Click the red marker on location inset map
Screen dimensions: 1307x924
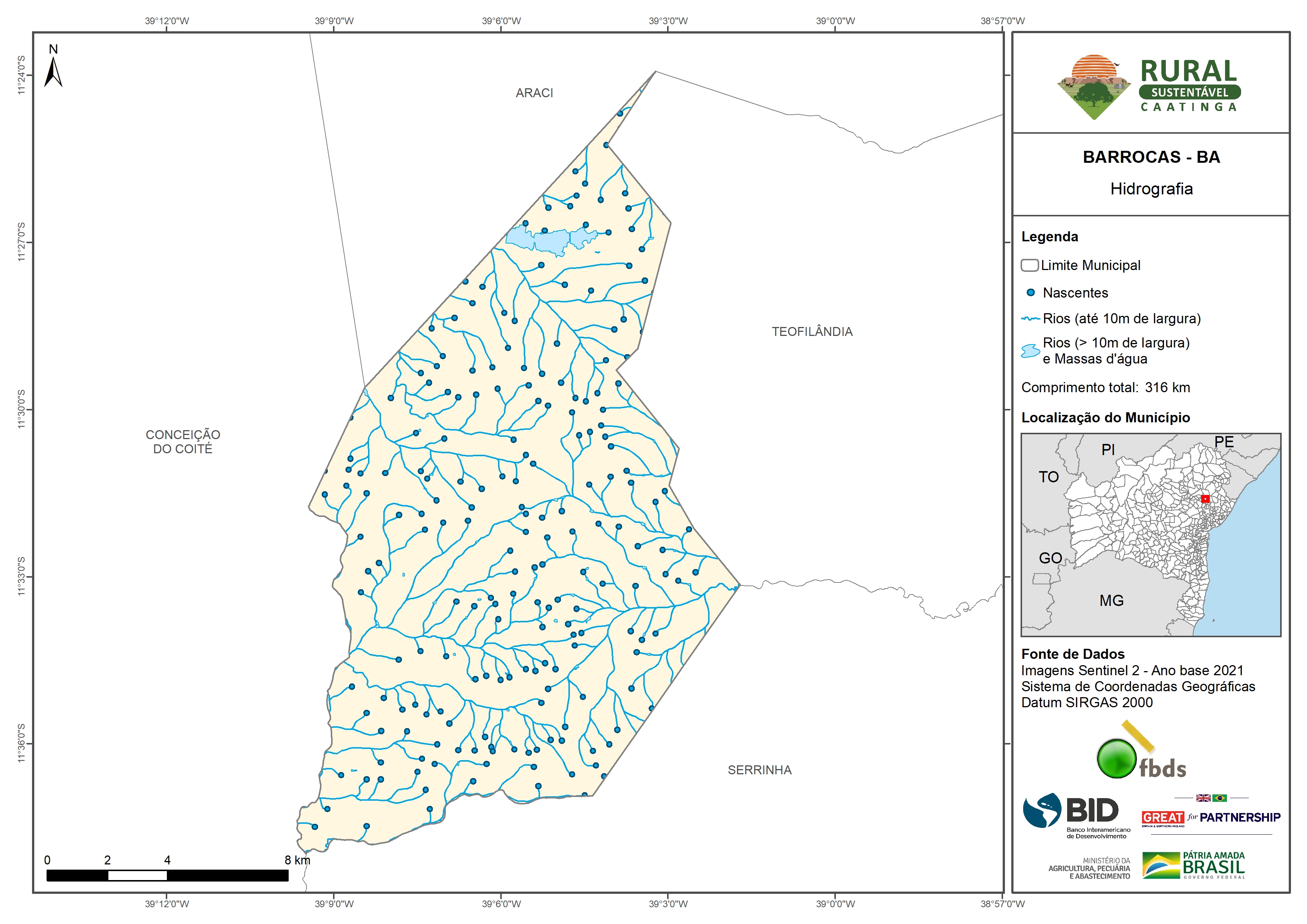point(1205,499)
